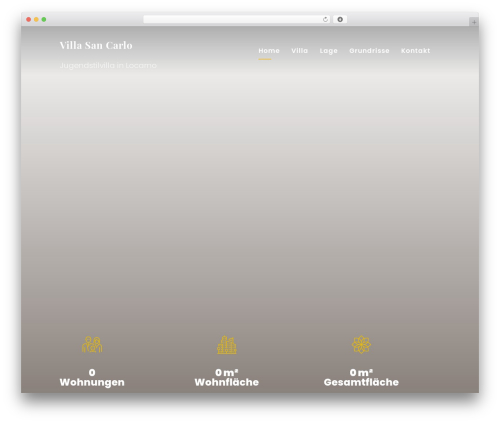Click the Wohnungen counter label

[x=92, y=382]
